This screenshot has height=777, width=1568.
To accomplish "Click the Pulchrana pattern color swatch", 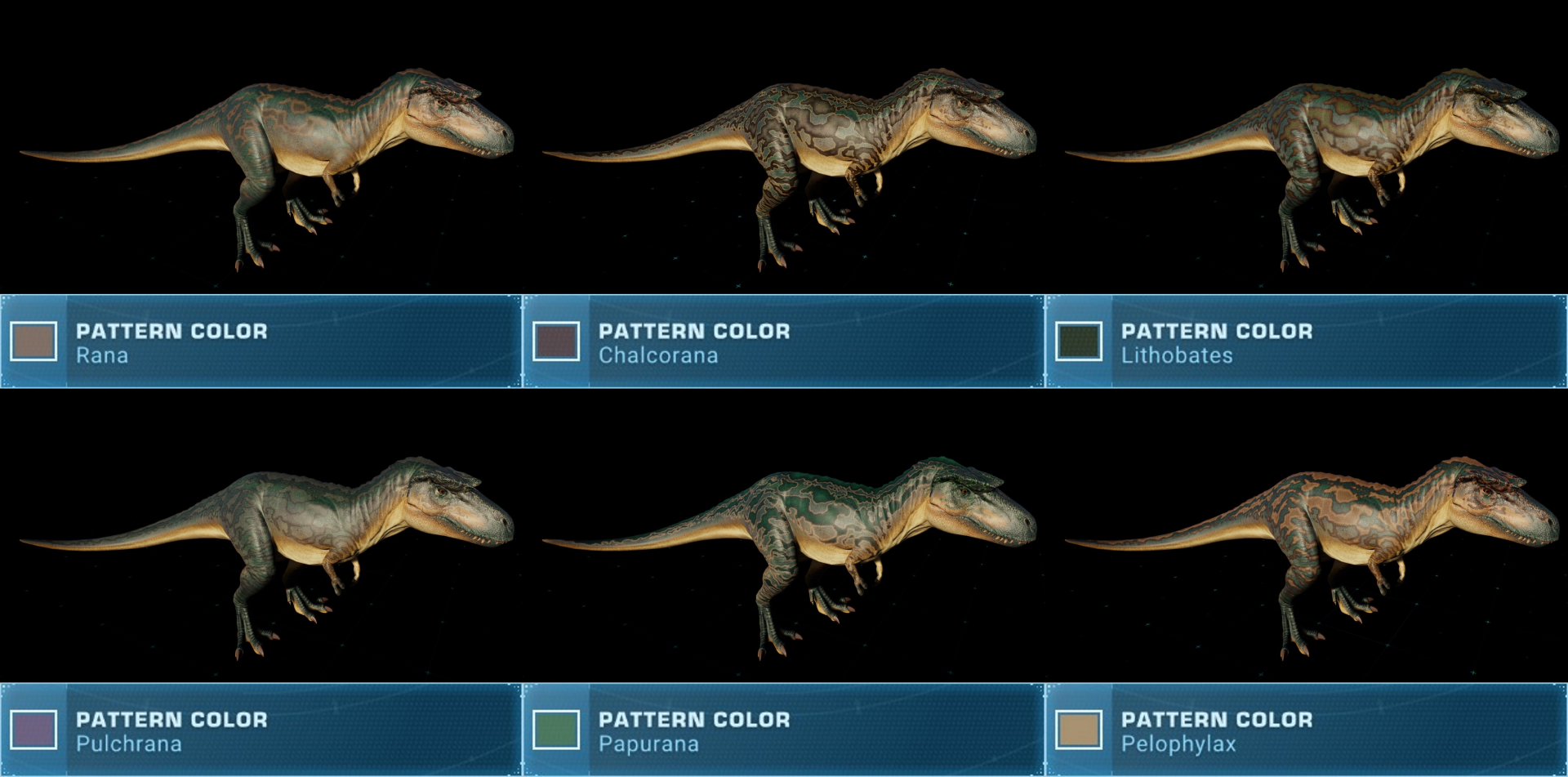I will coord(33,730).
